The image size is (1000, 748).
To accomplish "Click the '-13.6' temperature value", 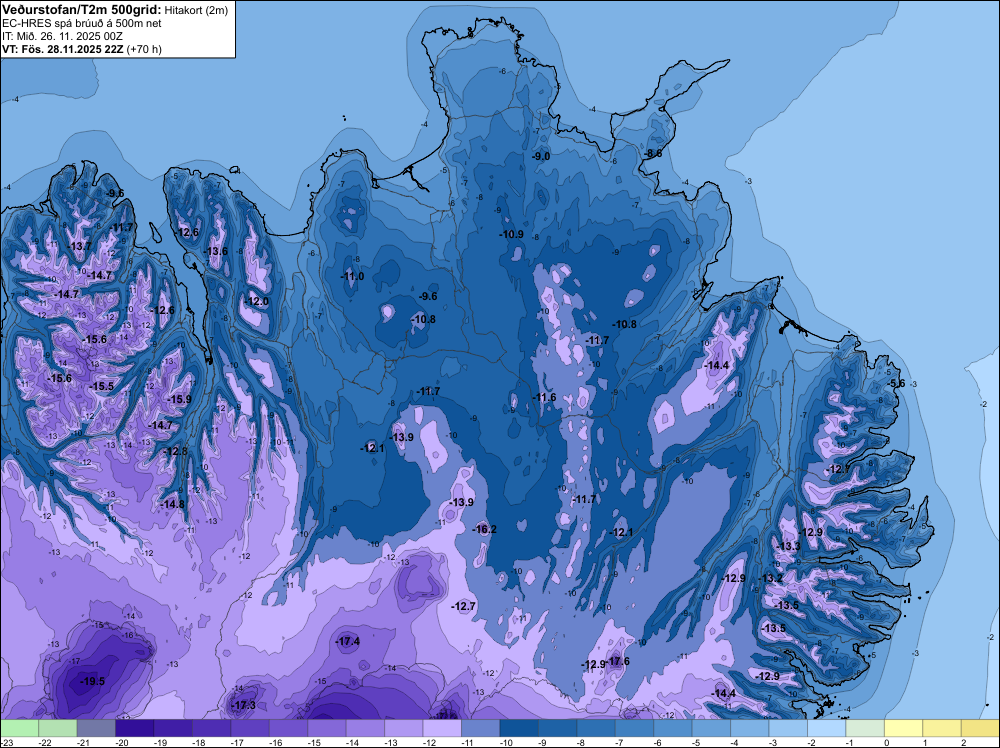I will [216, 251].
